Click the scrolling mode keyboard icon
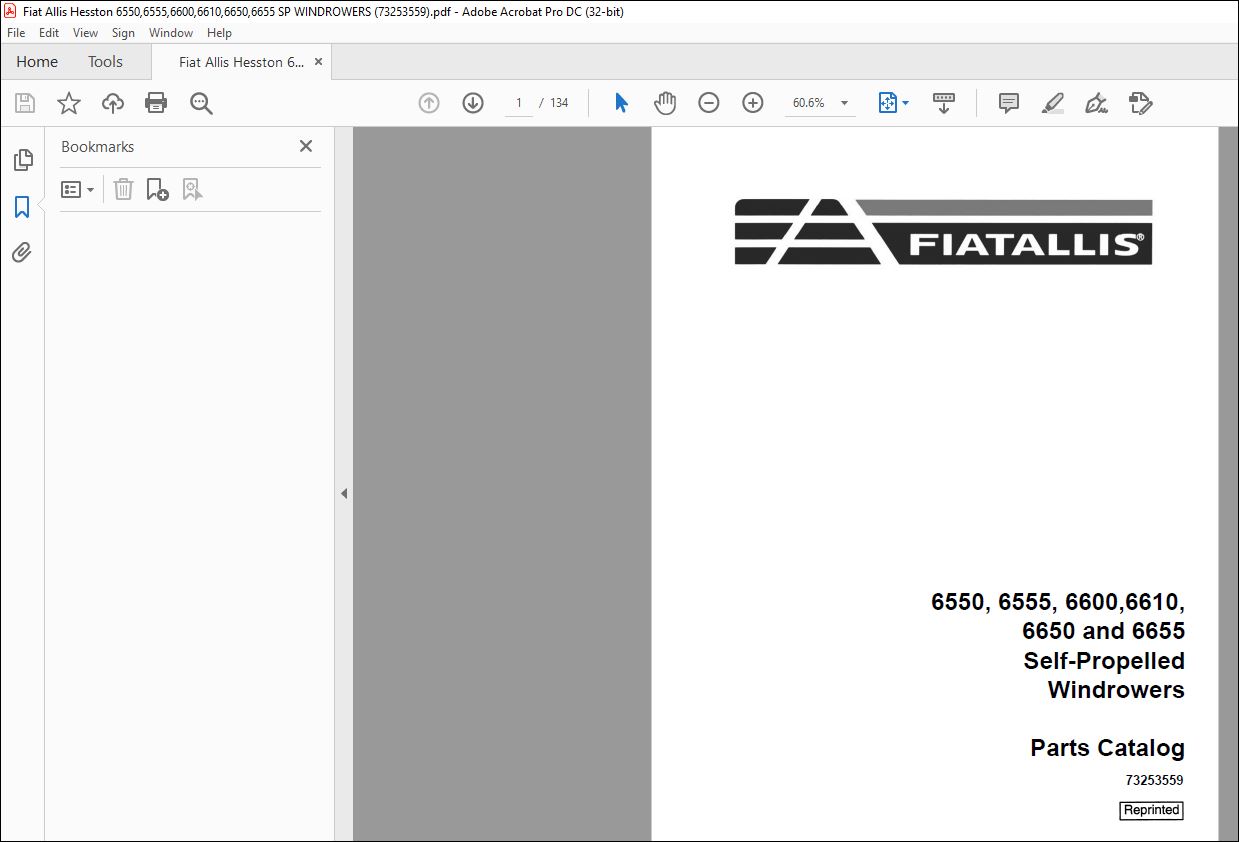Screen dimensions: 1239x842 coord(944,103)
